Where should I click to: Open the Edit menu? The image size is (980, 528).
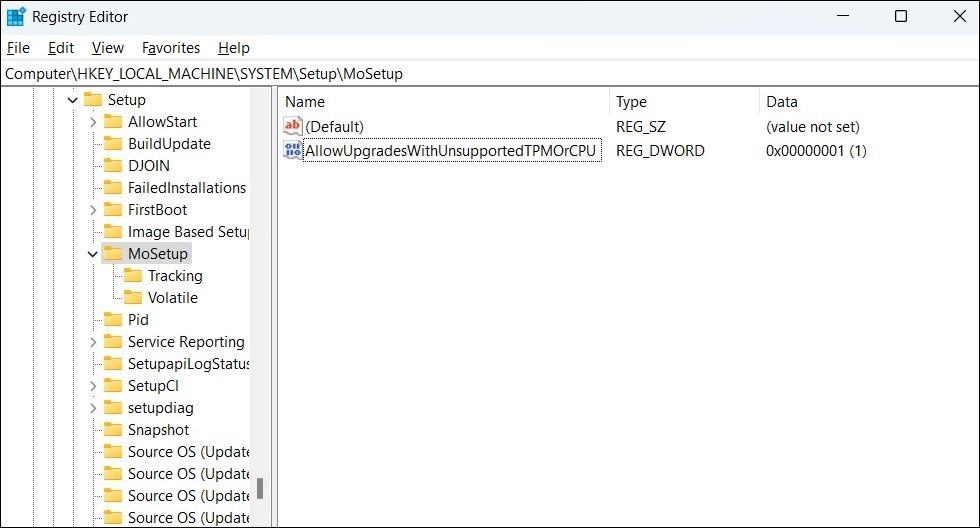click(61, 48)
